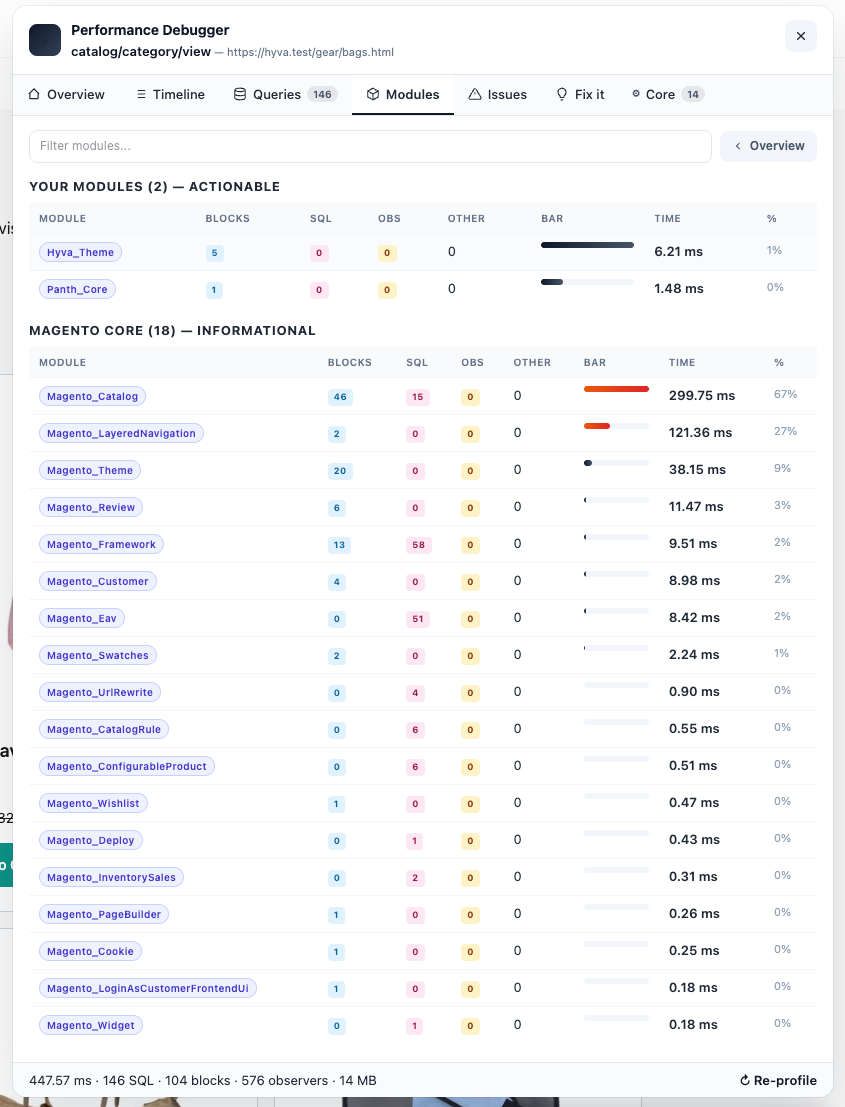Screen dimensions: 845x1107
Task: Open the Magento_Wishlist module tag
Action: (93, 803)
